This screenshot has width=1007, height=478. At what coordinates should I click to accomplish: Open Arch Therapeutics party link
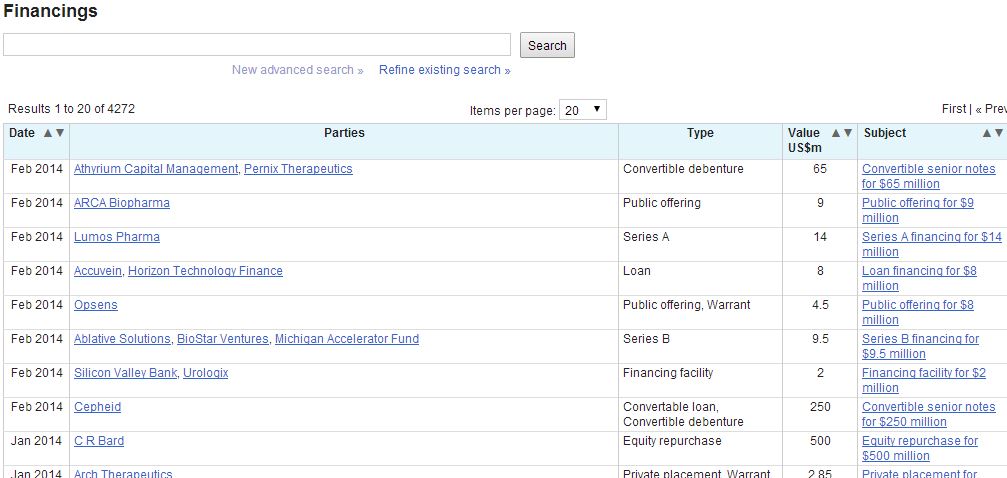(x=123, y=474)
